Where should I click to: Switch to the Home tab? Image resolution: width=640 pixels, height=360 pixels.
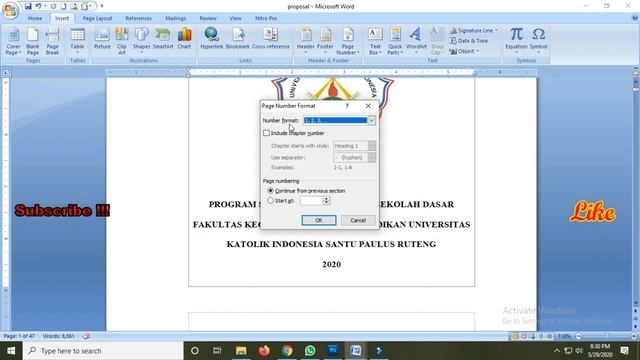(x=35, y=18)
